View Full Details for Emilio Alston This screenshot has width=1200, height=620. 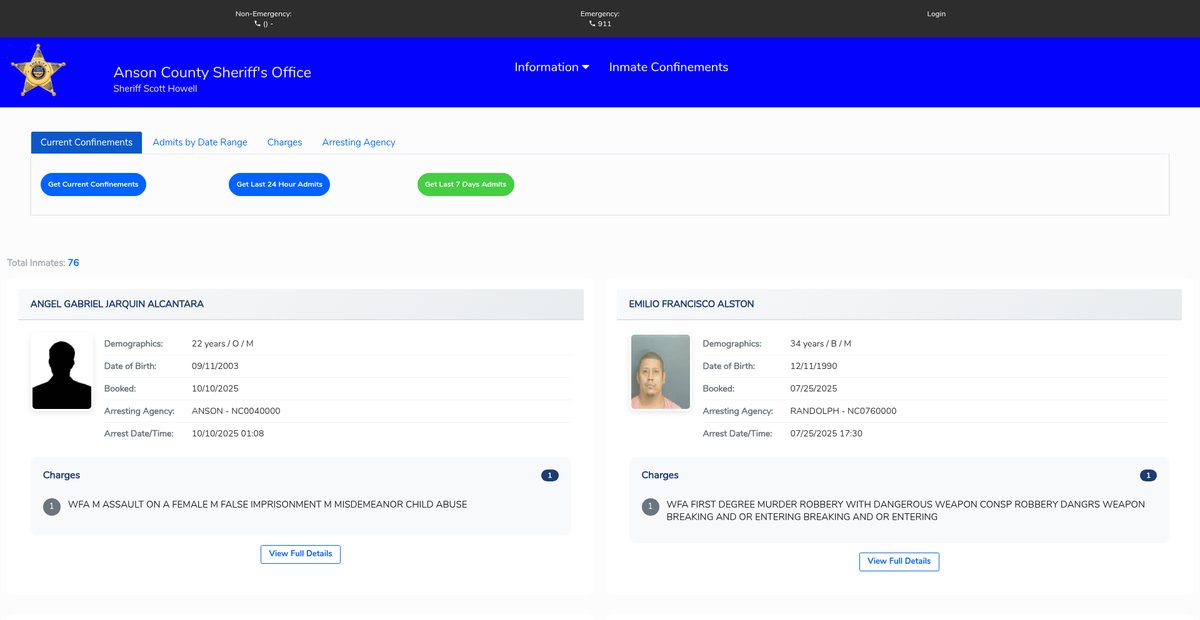(x=899, y=561)
